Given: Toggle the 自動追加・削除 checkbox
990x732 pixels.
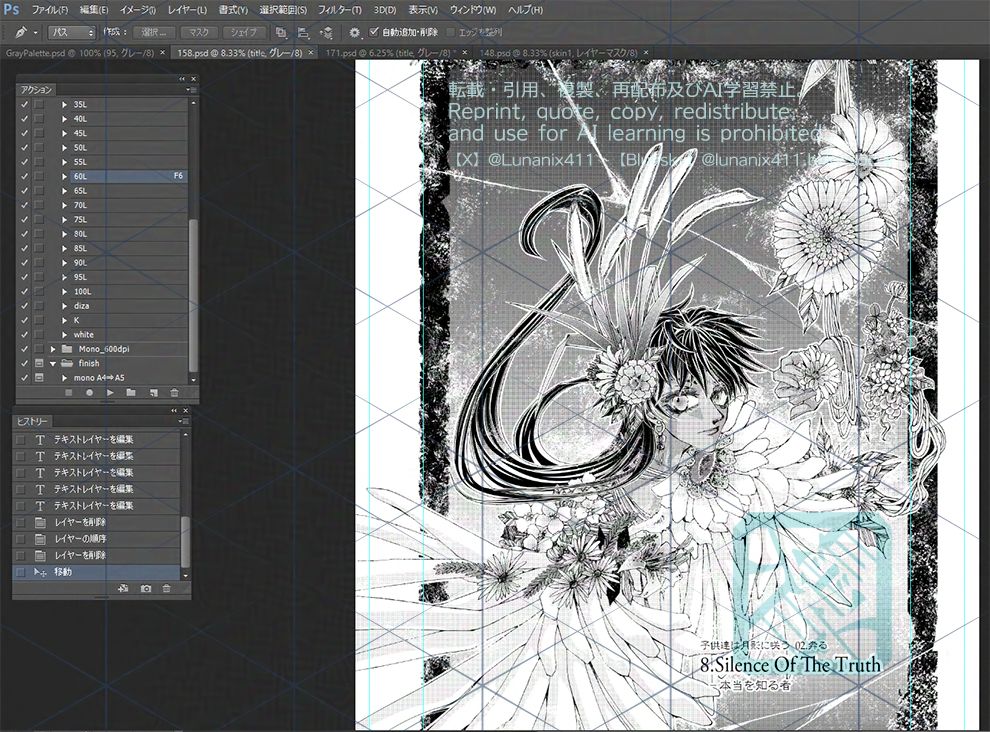Looking at the screenshot, I should coord(374,32).
